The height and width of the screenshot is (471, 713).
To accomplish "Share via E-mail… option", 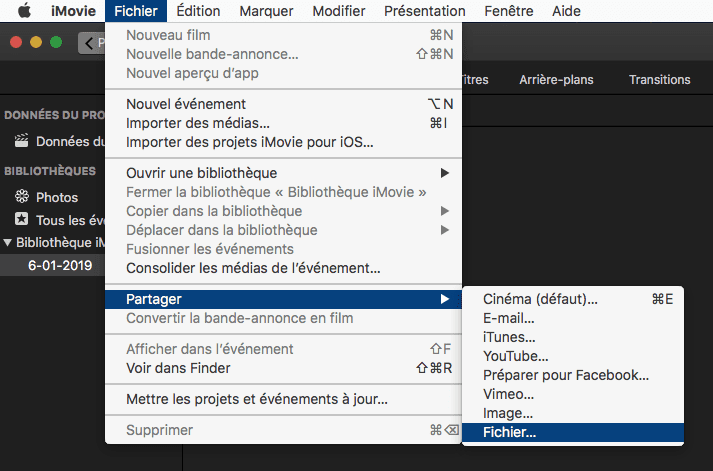I will tap(573, 318).
